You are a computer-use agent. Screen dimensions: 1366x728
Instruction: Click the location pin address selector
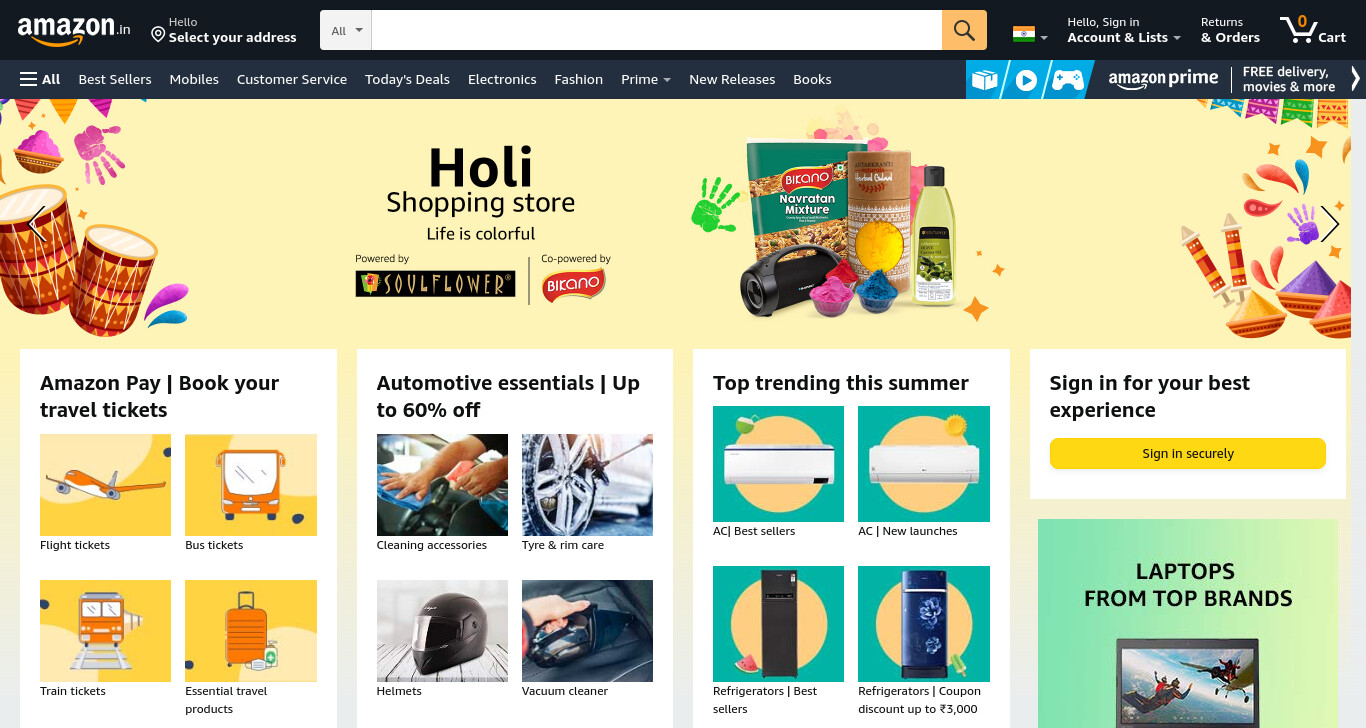(x=223, y=30)
